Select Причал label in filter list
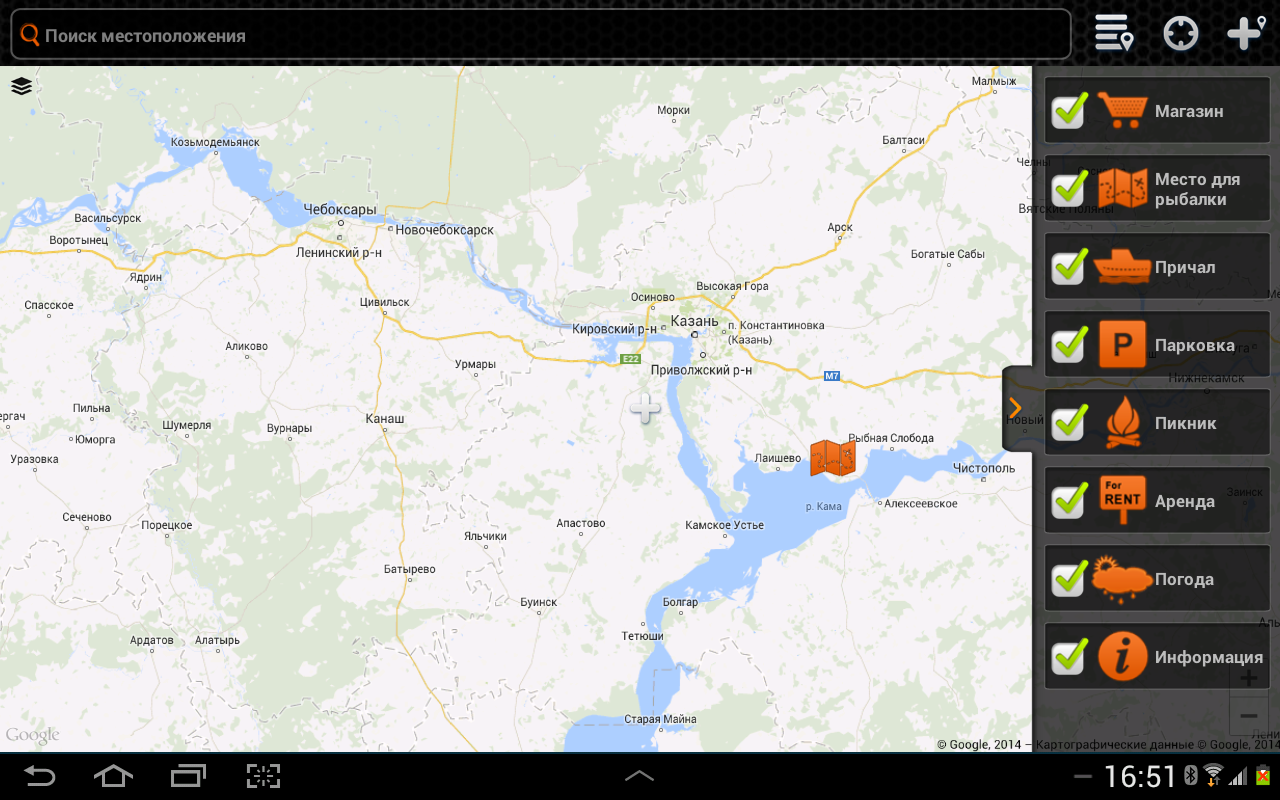 tap(1185, 267)
